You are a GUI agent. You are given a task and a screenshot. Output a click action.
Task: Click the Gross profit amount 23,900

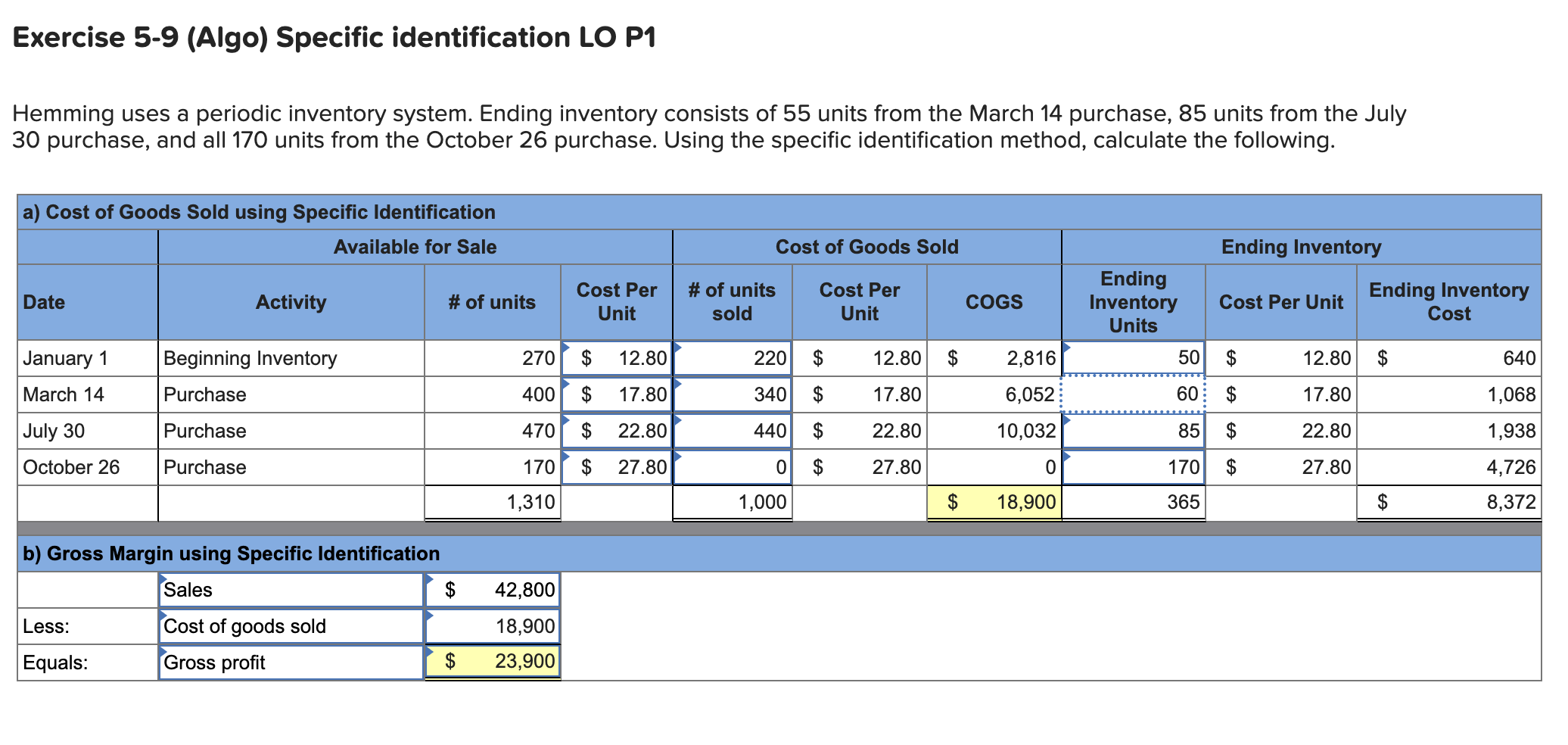point(493,662)
